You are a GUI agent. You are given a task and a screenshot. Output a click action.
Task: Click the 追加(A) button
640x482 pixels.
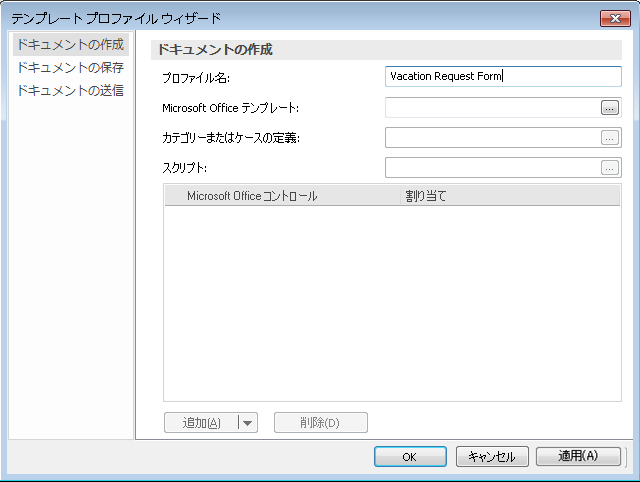click(x=201, y=423)
